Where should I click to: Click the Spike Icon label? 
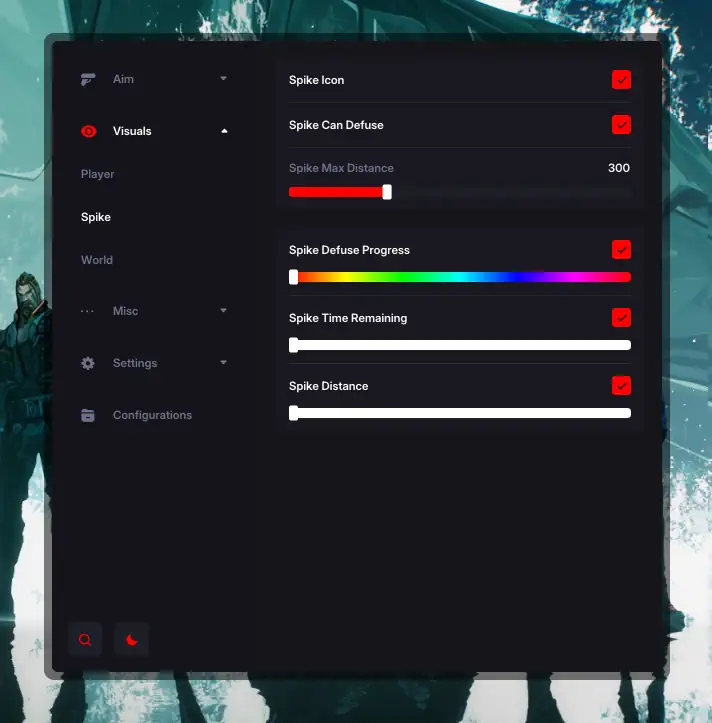(x=316, y=80)
